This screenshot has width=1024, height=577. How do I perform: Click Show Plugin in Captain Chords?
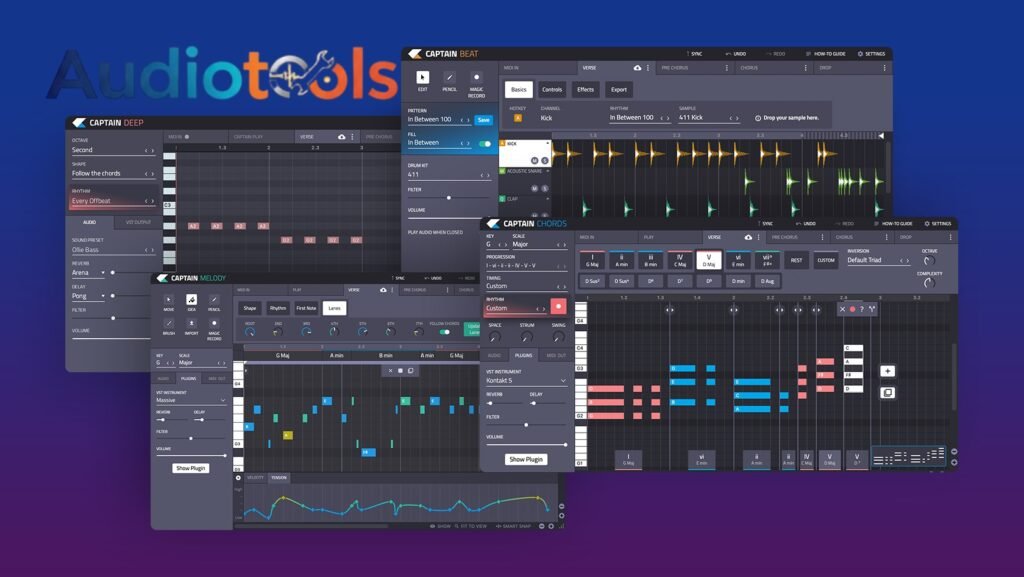coord(526,460)
